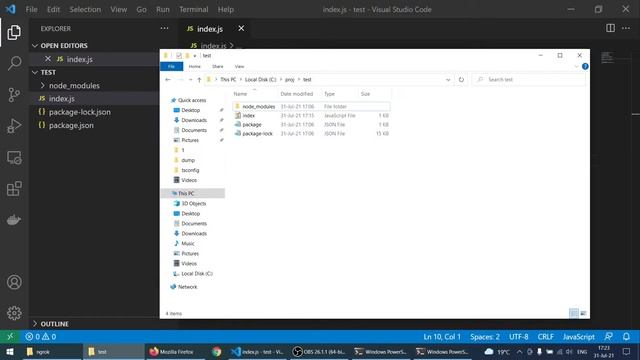Open File Explorer help icon

click(x=585, y=66)
